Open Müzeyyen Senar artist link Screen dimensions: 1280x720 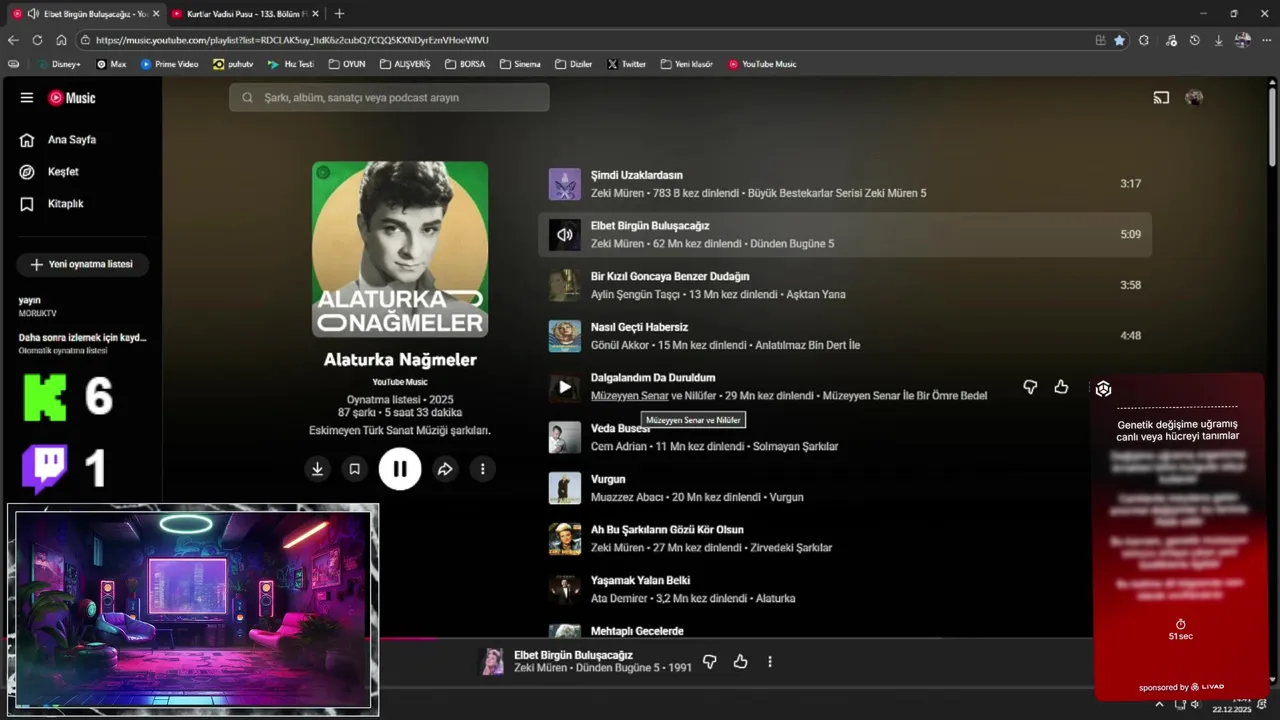coord(629,396)
